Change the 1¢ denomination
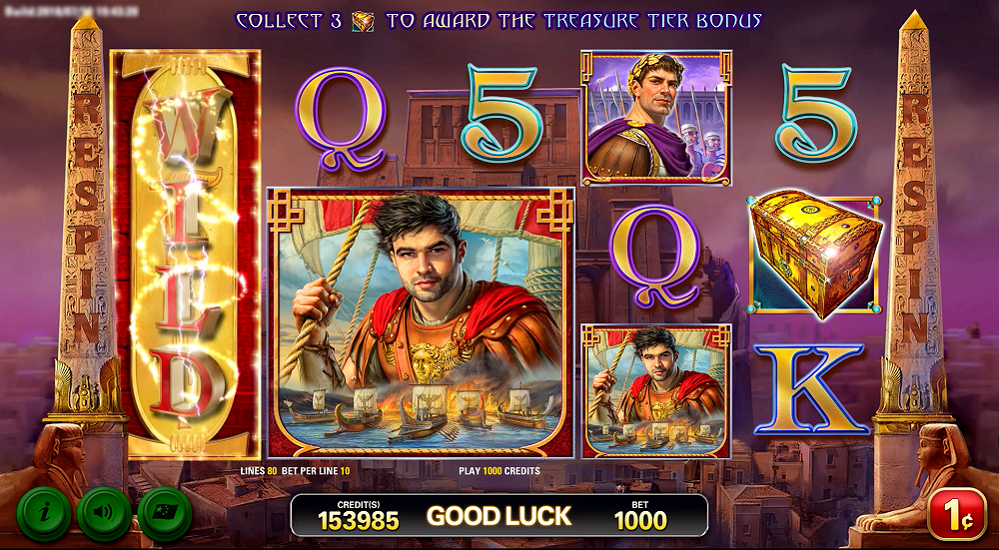This screenshot has width=999, height=550. point(956,514)
